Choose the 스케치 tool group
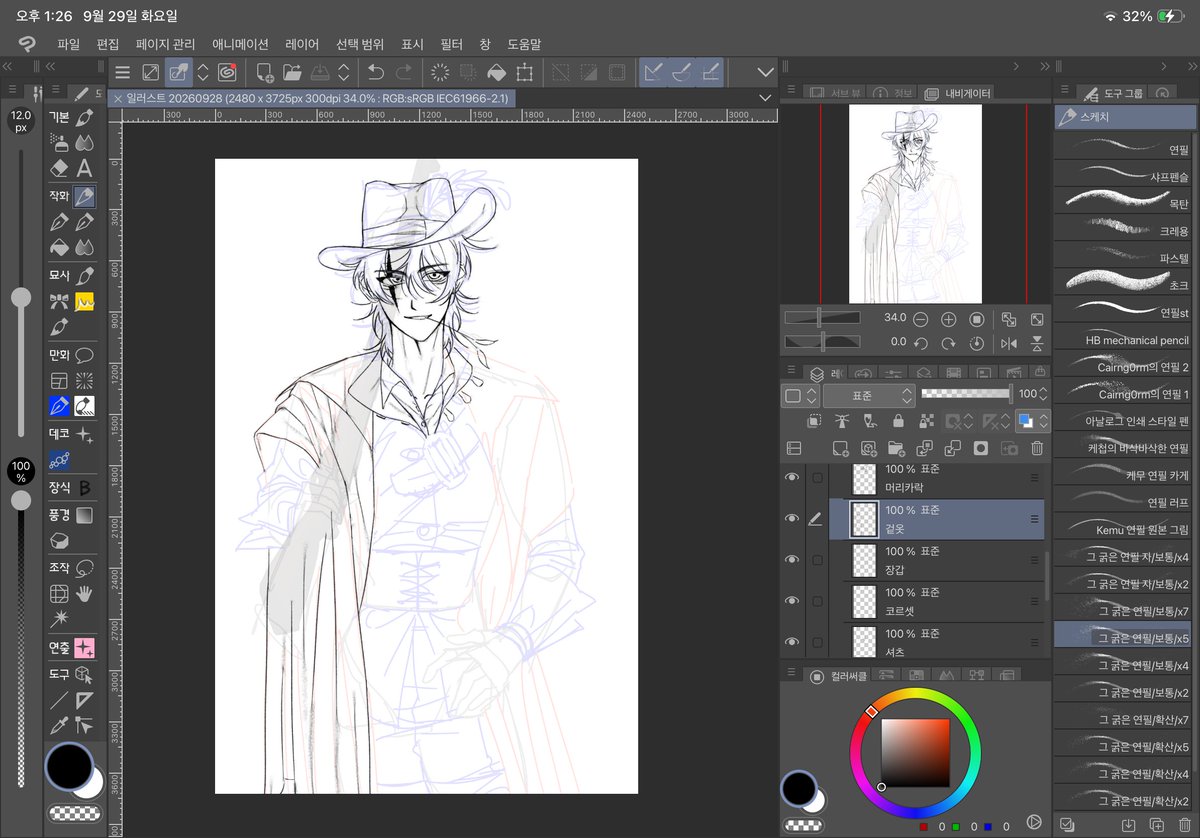The height and width of the screenshot is (838, 1200). tap(1125, 117)
